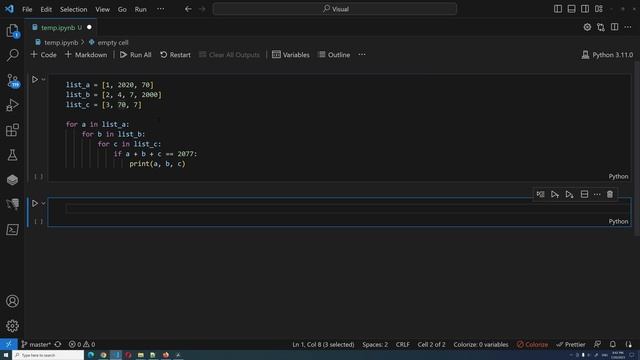Screen dimensions: 640x360
Task: Open the git compare changes icon
Action: pyautogui.click(x=601, y=27)
